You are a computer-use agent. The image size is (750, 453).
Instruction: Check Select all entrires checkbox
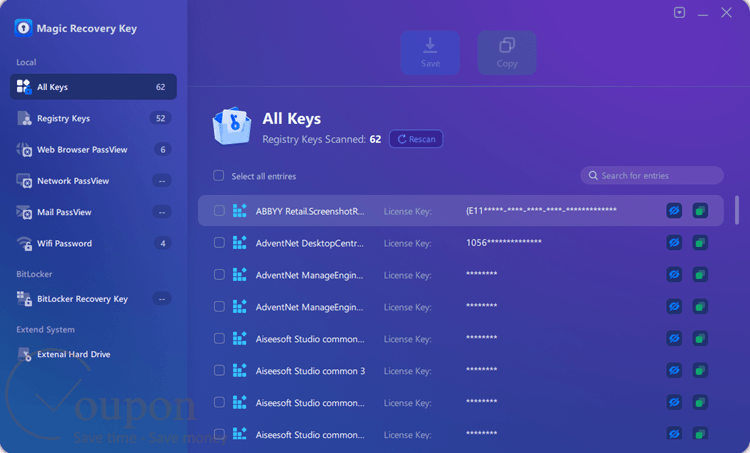tap(219, 176)
